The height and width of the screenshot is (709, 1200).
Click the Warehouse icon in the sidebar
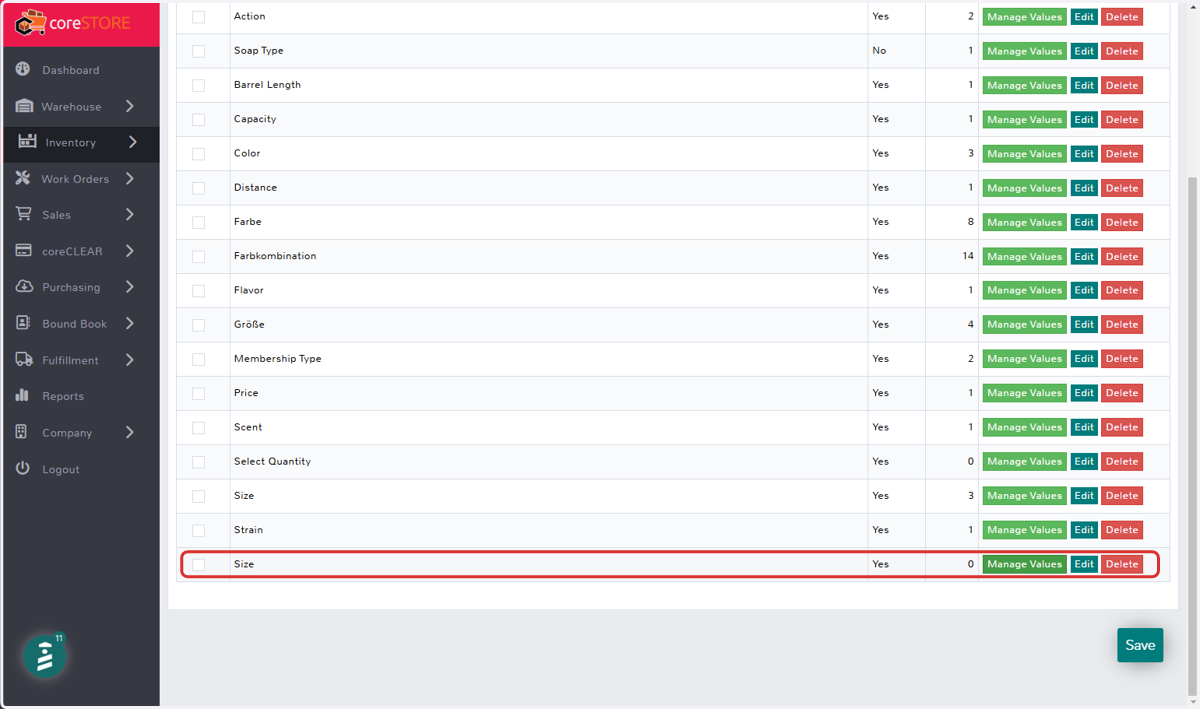pyautogui.click(x=24, y=106)
